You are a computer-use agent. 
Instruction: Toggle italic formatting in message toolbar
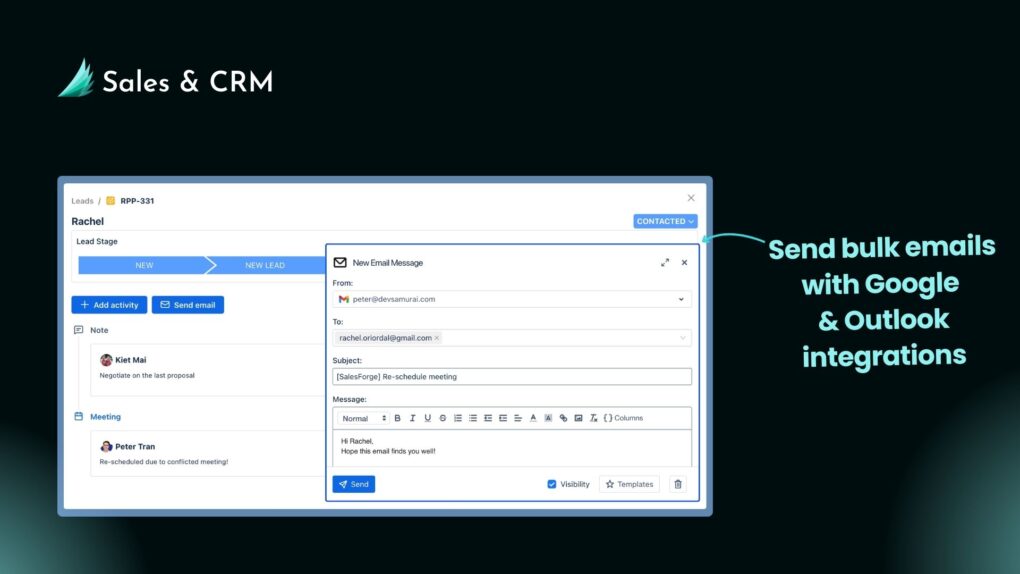click(412, 418)
